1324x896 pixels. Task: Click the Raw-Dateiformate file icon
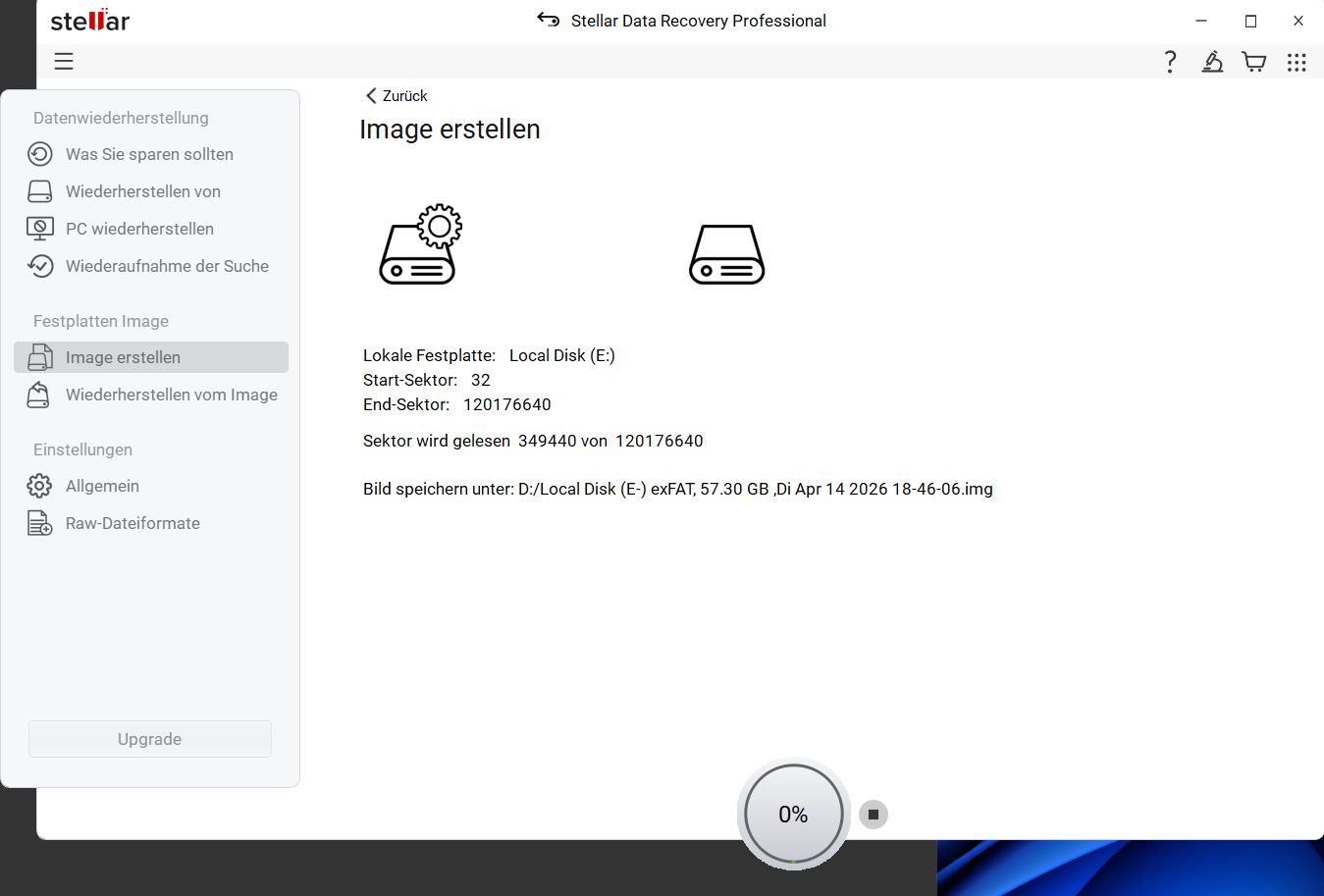coord(40,523)
